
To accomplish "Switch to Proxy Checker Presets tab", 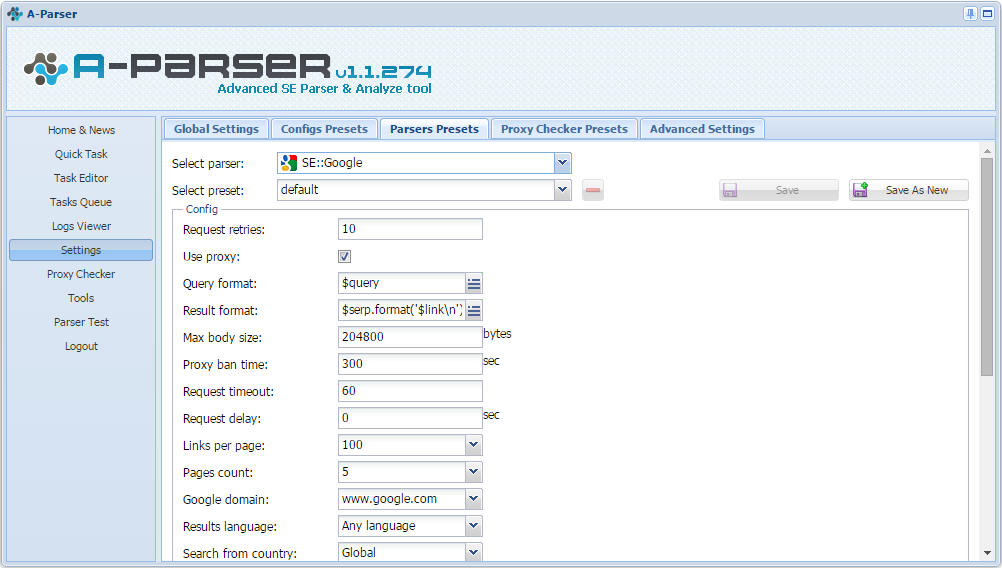I will pyautogui.click(x=564, y=129).
